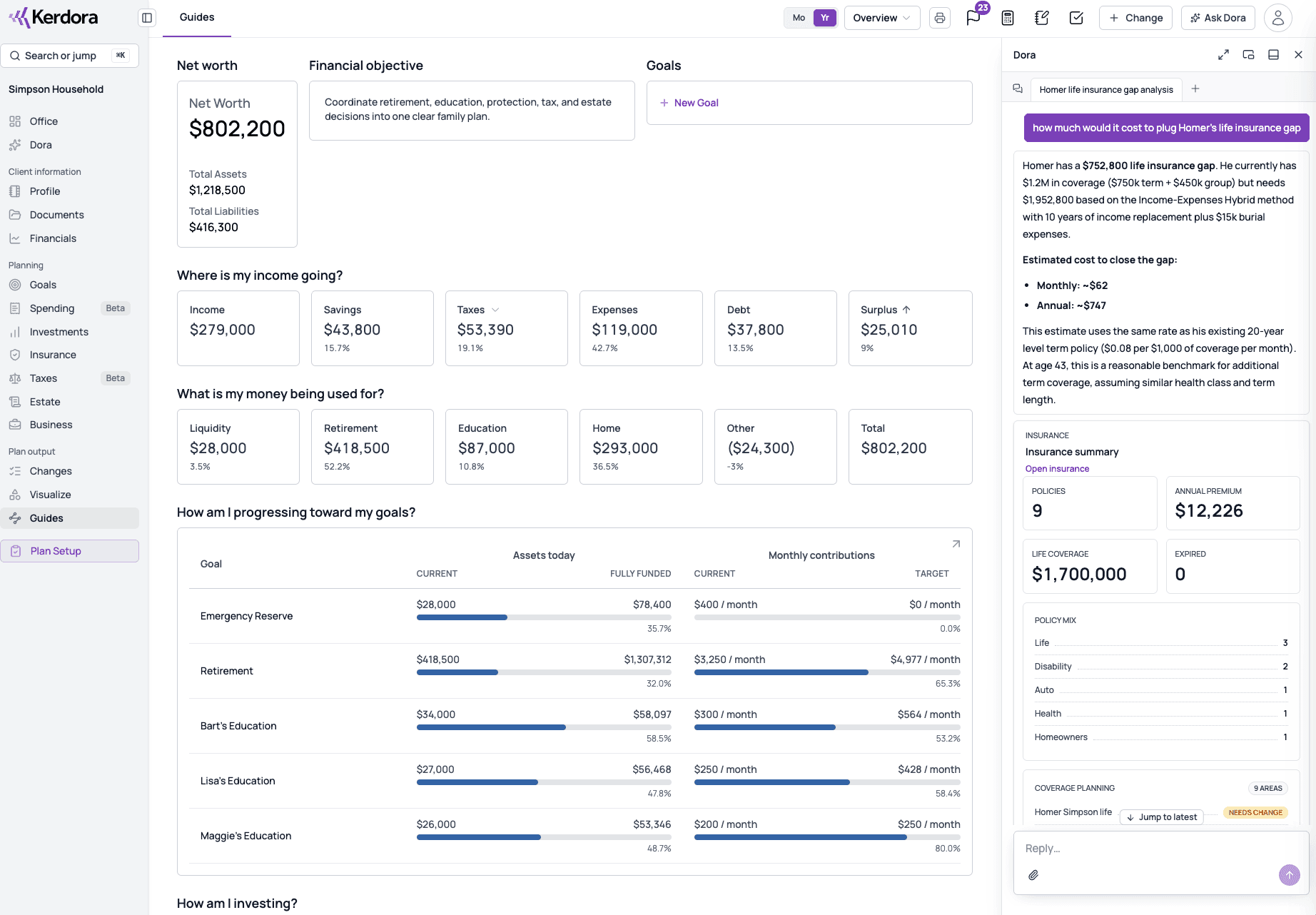Click the Net Worth $802,200 value

tap(237, 128)
